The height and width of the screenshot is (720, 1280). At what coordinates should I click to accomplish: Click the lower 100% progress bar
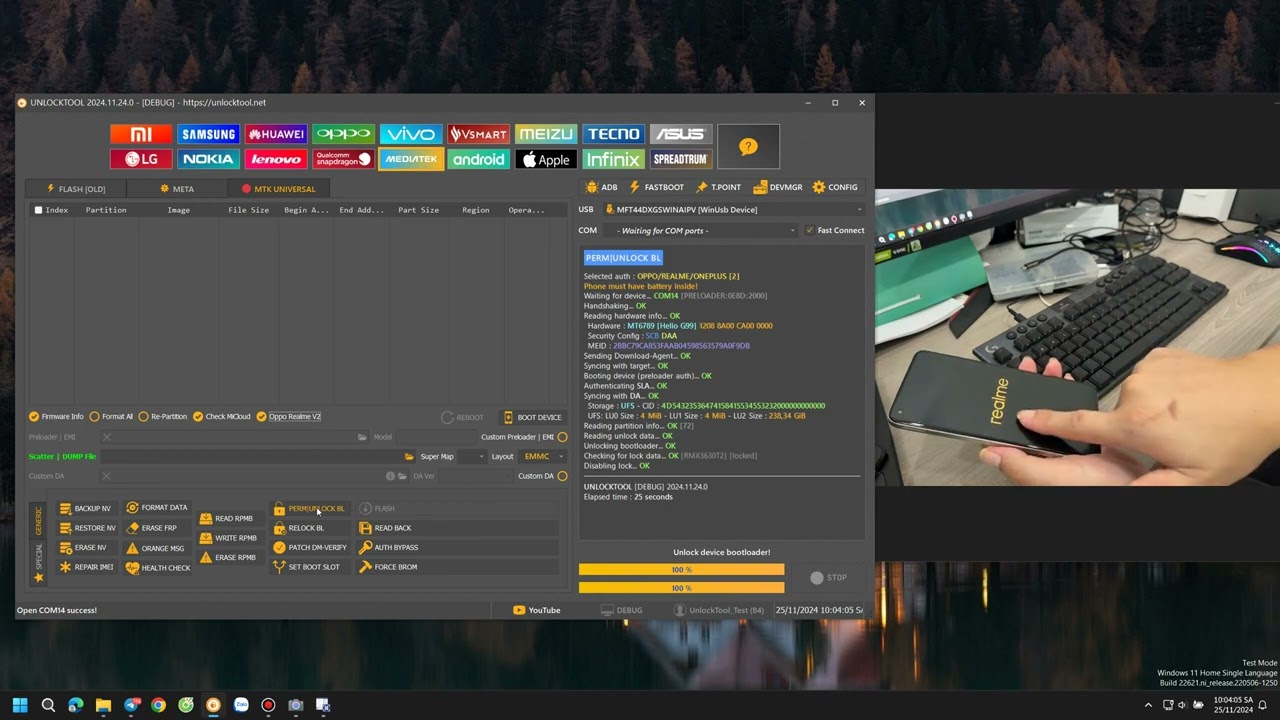click(681, 588)
